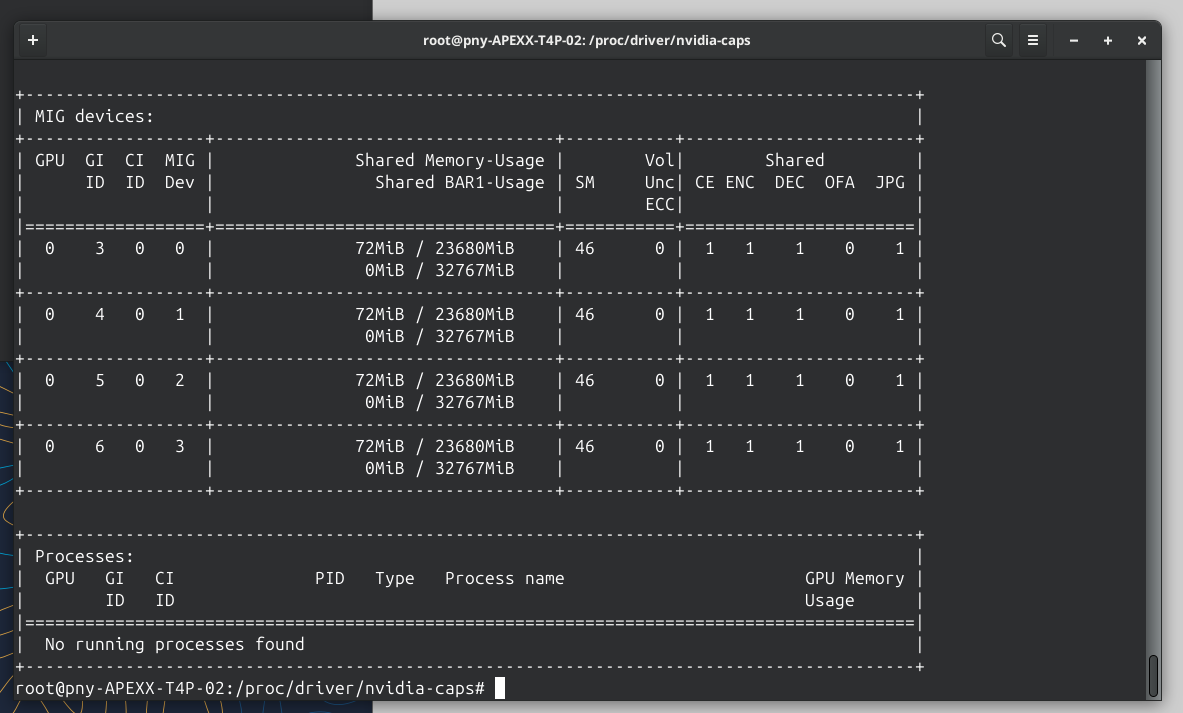This screenshot has width=1183, height=713.
Task: Open a new terminal tab
Action: pos(33,41)
